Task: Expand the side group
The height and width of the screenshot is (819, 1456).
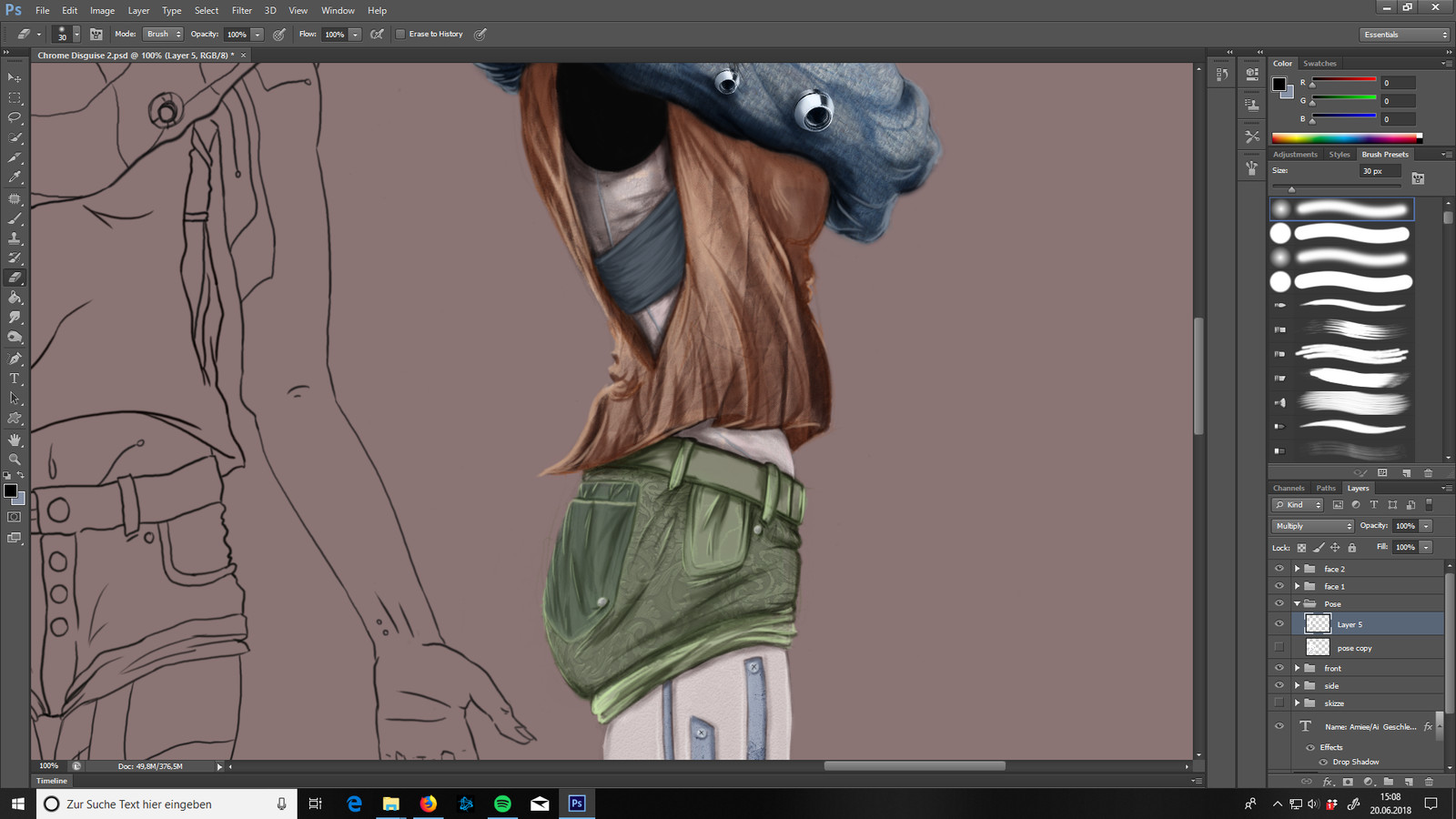Action: click(1297, 685)
